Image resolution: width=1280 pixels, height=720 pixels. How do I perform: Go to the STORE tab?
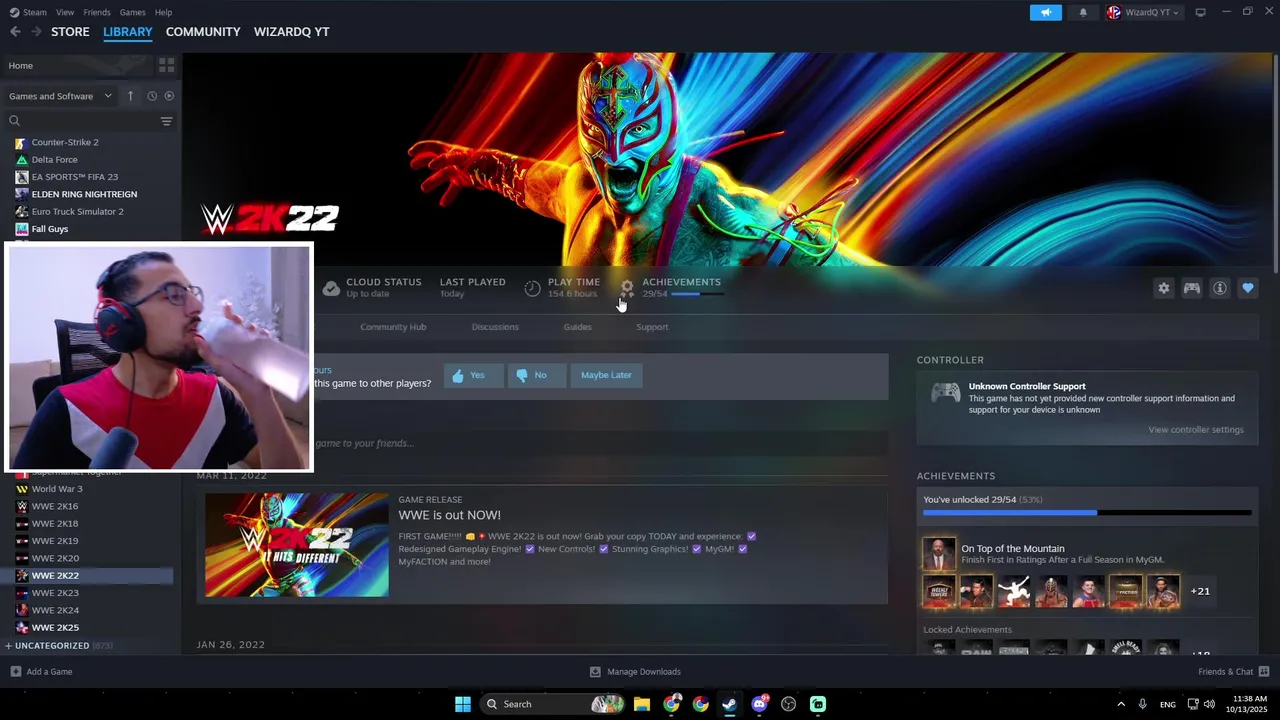(70, 32)
